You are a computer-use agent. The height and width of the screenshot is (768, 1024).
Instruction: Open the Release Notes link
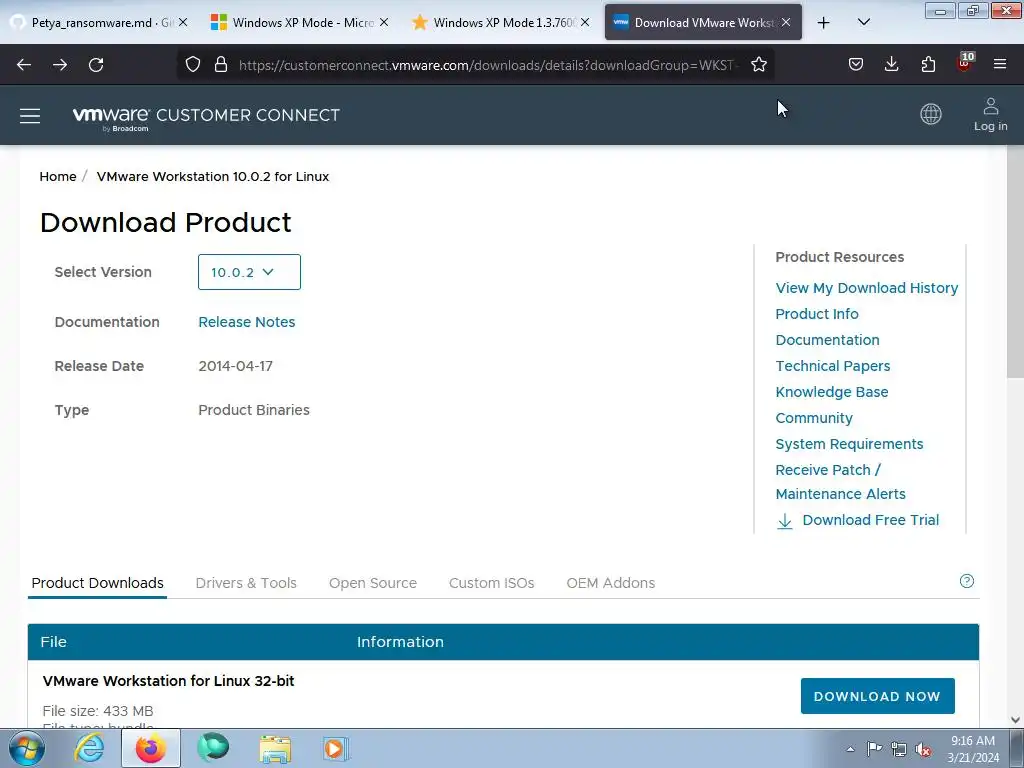pyautogui.click(x=246, y=322)
